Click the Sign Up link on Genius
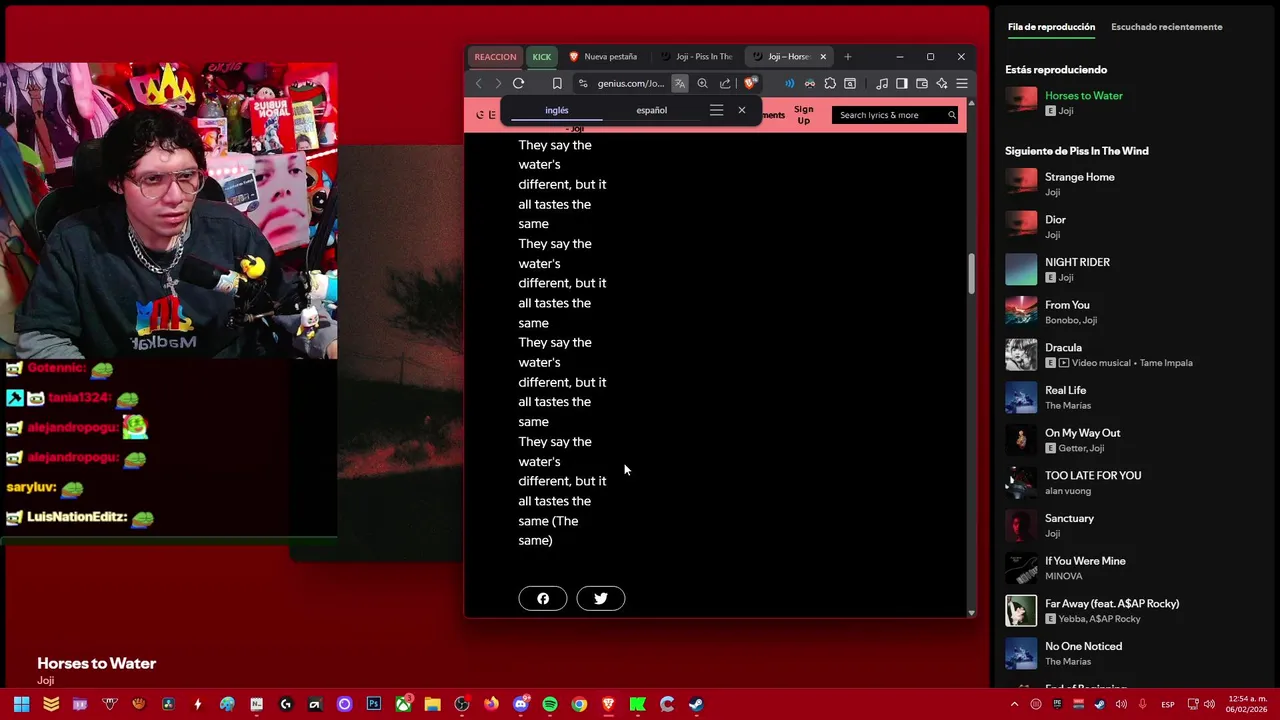Image resolution: width=1280 pixels, height=720 pixels. point(803,115)
